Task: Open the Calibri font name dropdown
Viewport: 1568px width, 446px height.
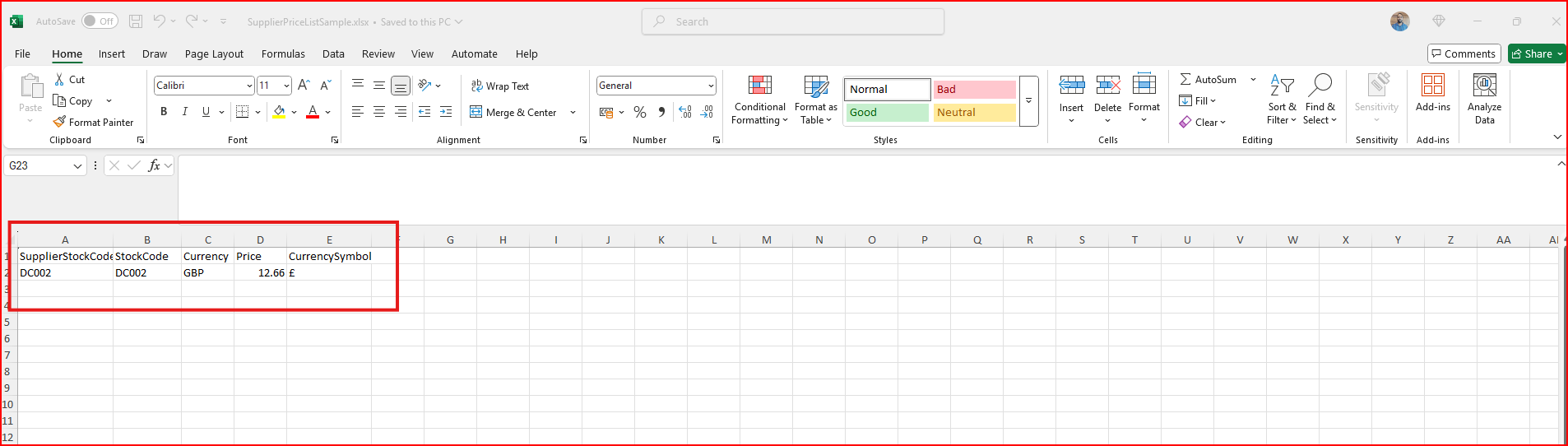Action: pyautogui.click(x=249, y=86)
